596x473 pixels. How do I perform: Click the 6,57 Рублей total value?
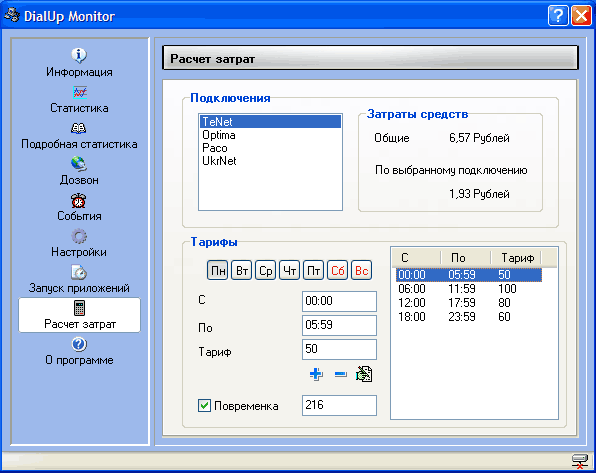(x=479, y=138)
